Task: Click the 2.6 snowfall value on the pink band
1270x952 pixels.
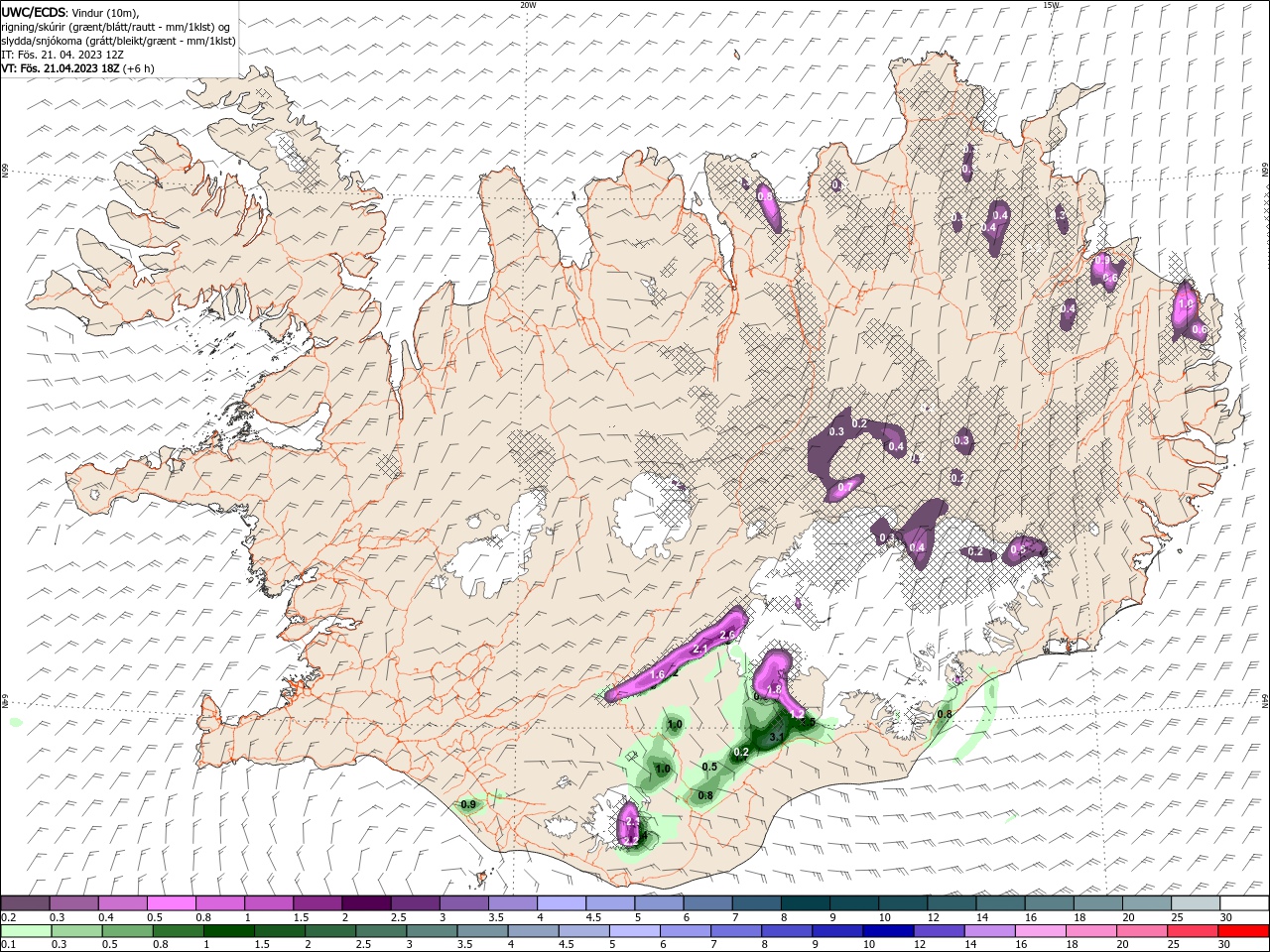Action: (x=726, y=635)
